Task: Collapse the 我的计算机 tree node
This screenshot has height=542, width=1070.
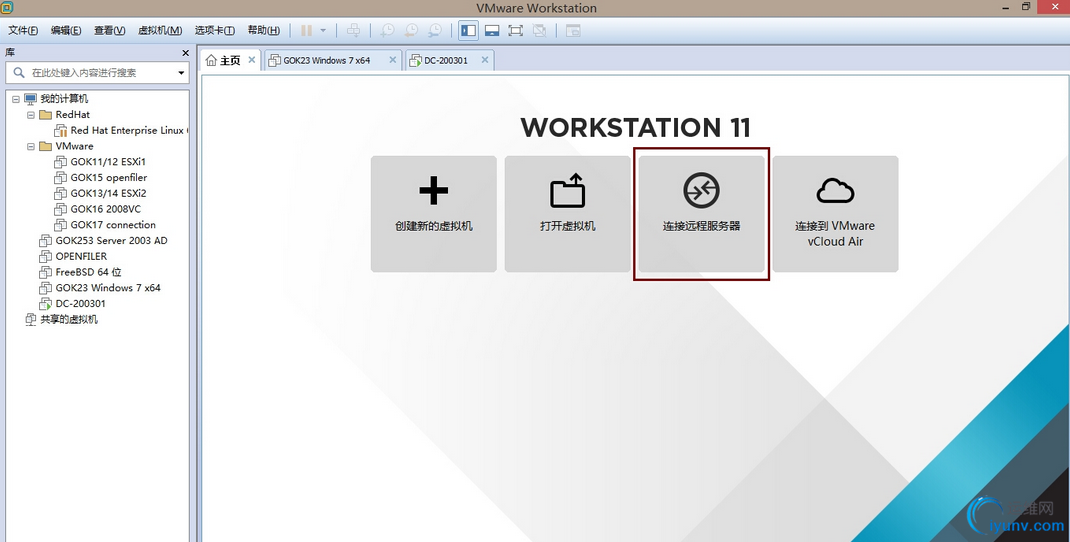Action: click(16, 99)
